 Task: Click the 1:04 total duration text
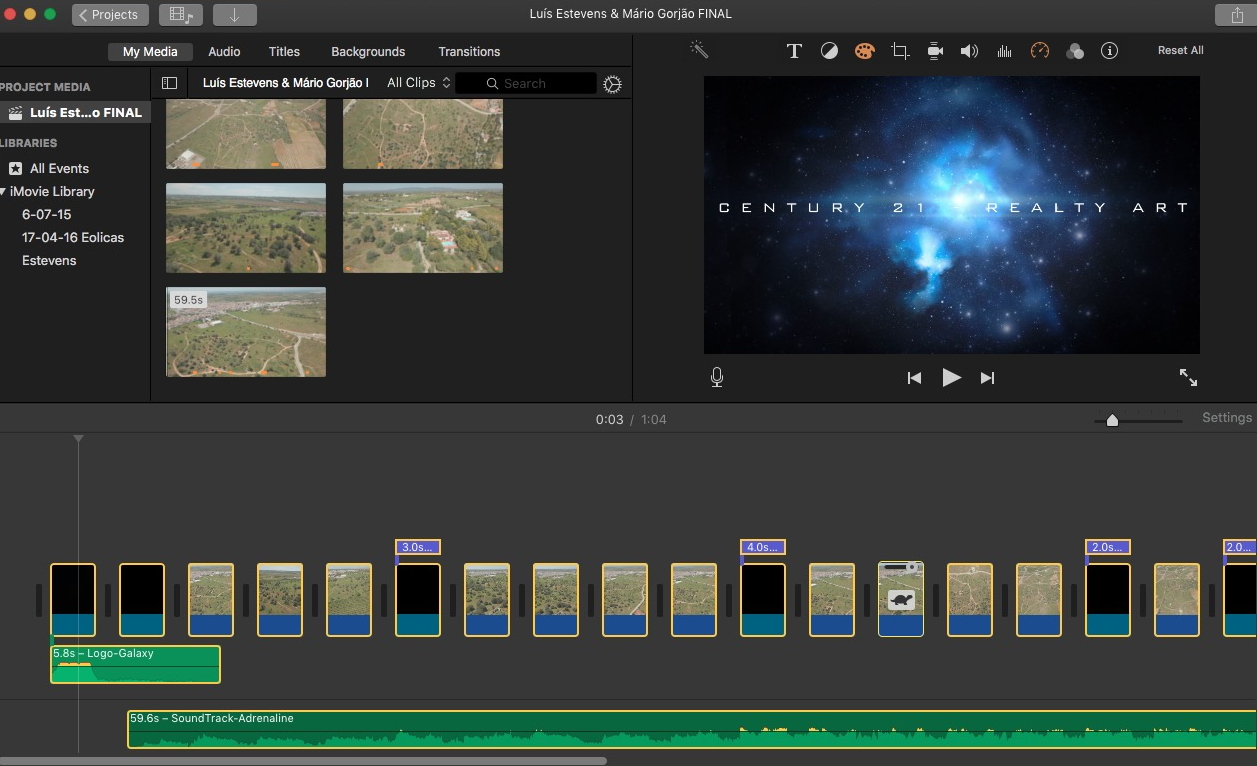654,419
